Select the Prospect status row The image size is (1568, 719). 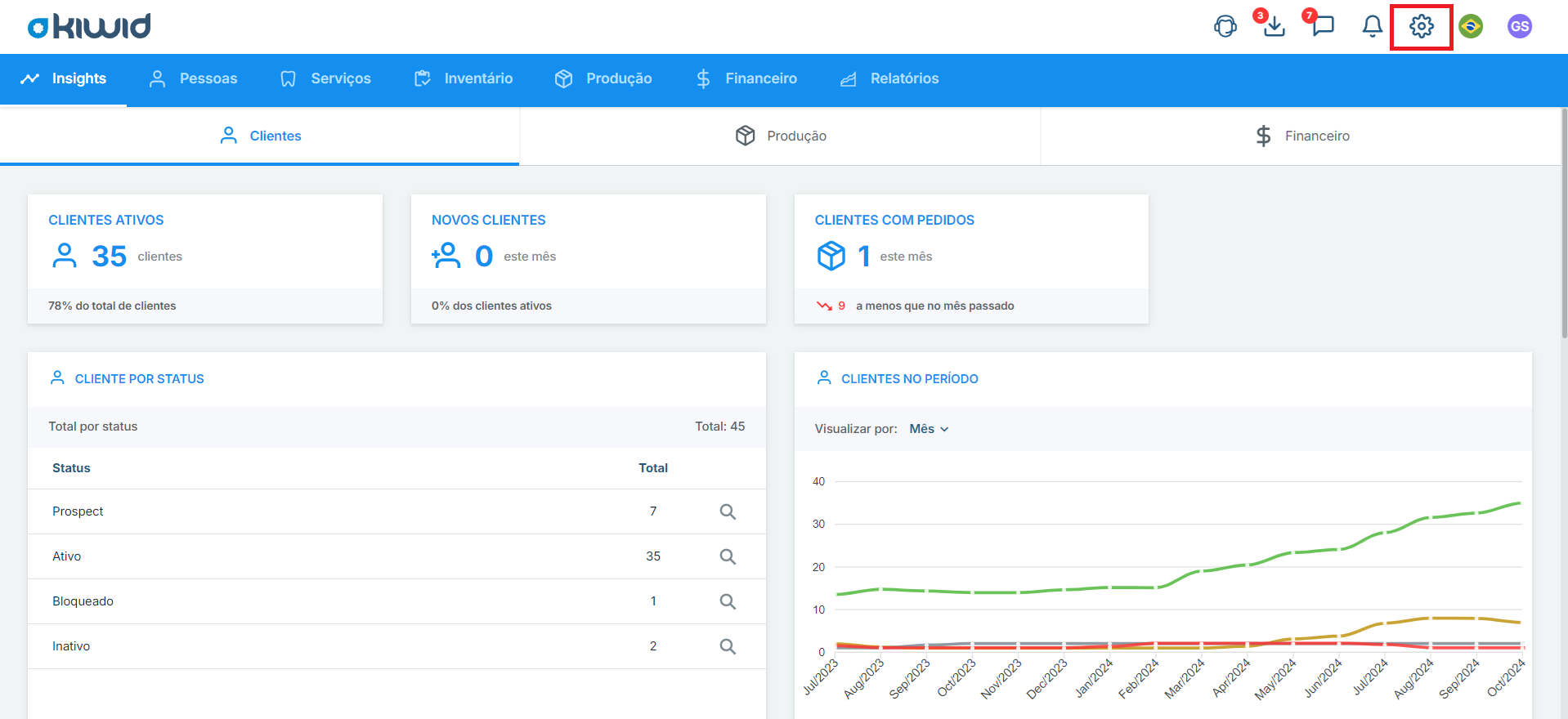[x=396, y=511]
